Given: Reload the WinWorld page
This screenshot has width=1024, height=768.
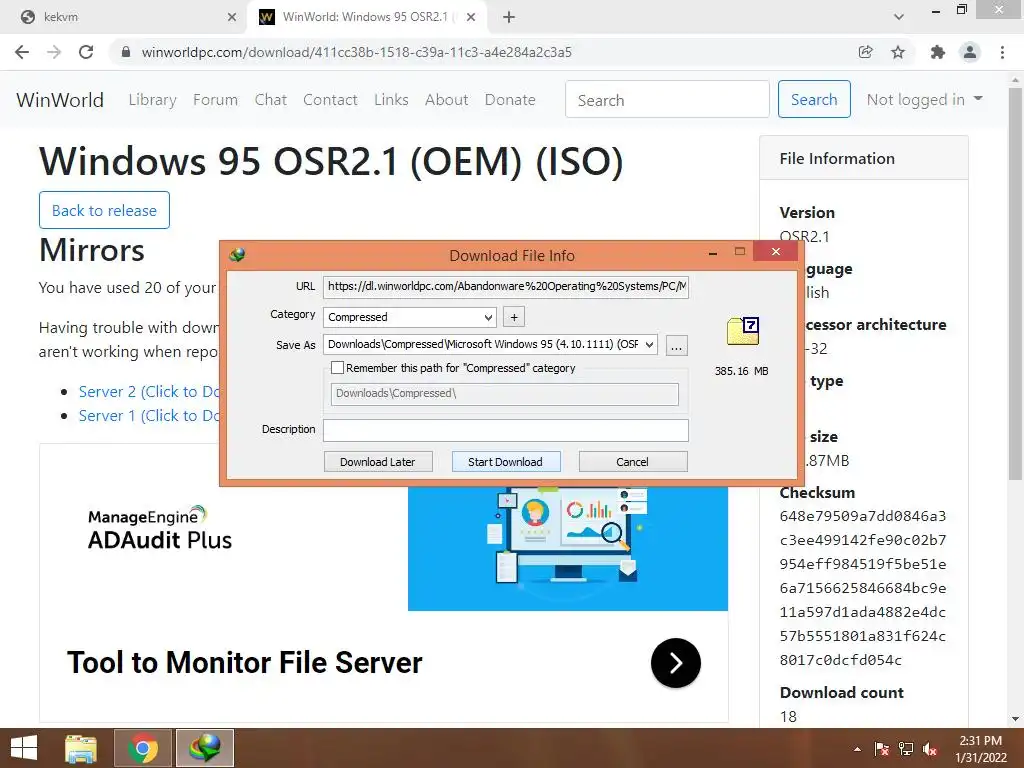Looking at the screenshot, I should point(86,52).
